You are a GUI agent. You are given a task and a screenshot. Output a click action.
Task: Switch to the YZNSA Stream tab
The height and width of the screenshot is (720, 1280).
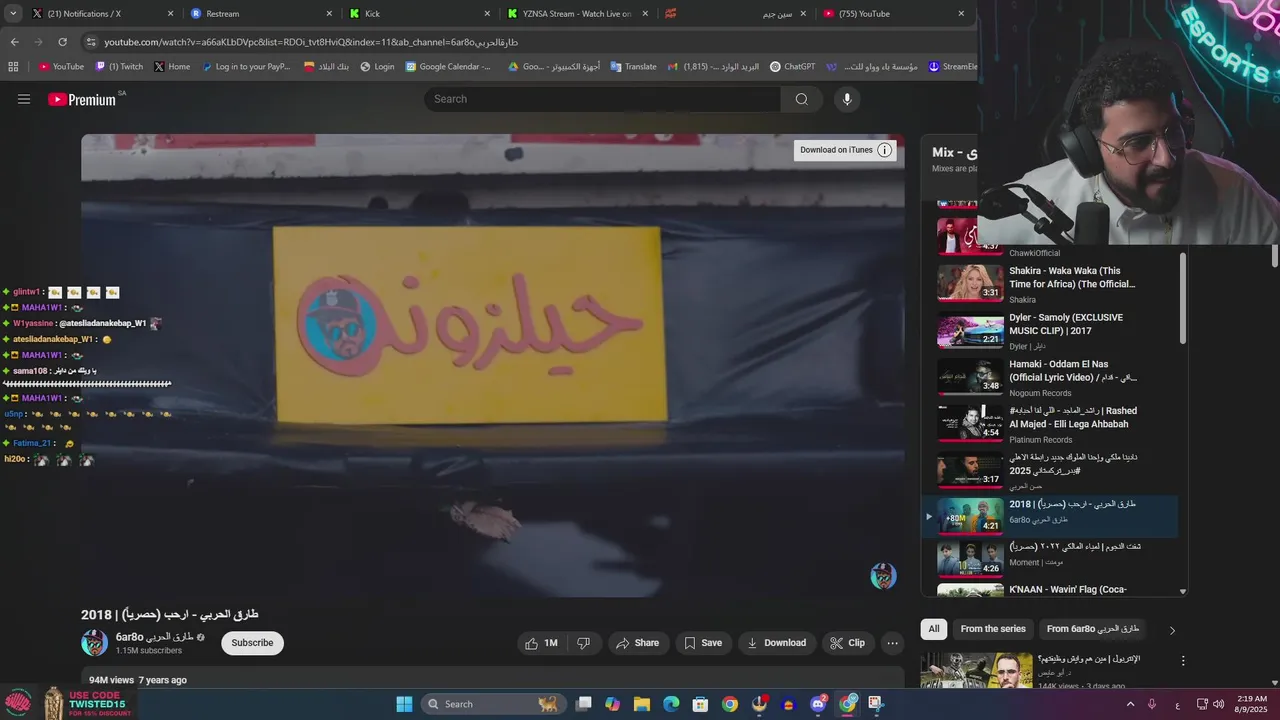pyautogui.click(x=578, y=14)
